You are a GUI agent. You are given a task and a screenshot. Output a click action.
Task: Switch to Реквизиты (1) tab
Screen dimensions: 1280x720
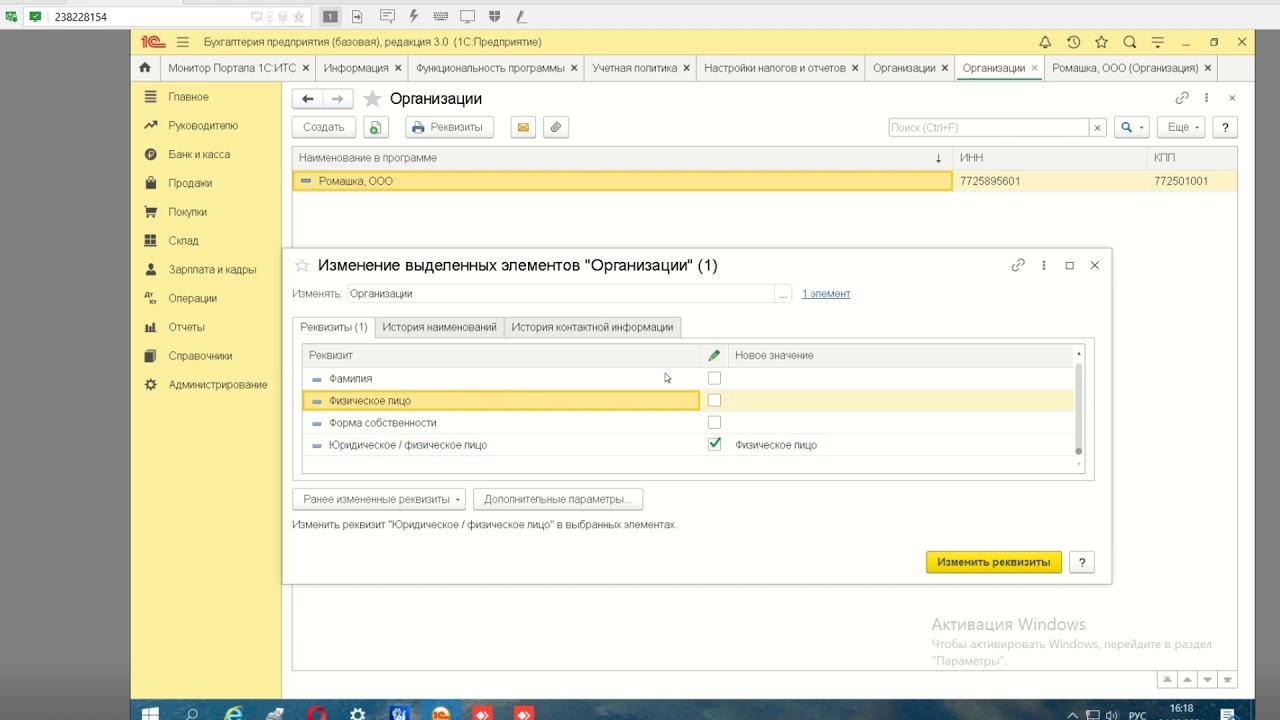[x=334, y=327]
